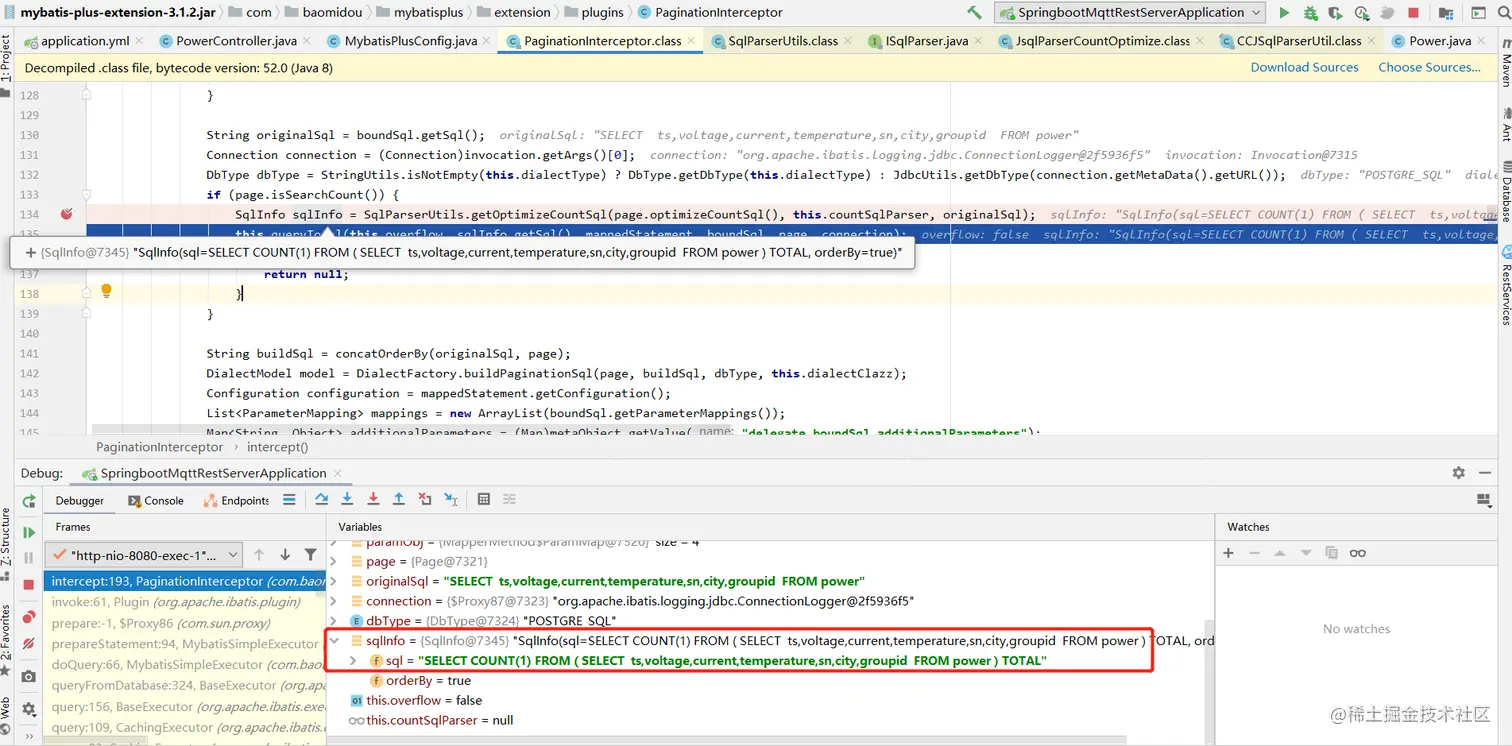This screenshot has width=1512, height=746.
Task: Mute breakpoints with the crossed-out icon
Action: [28, 643]
